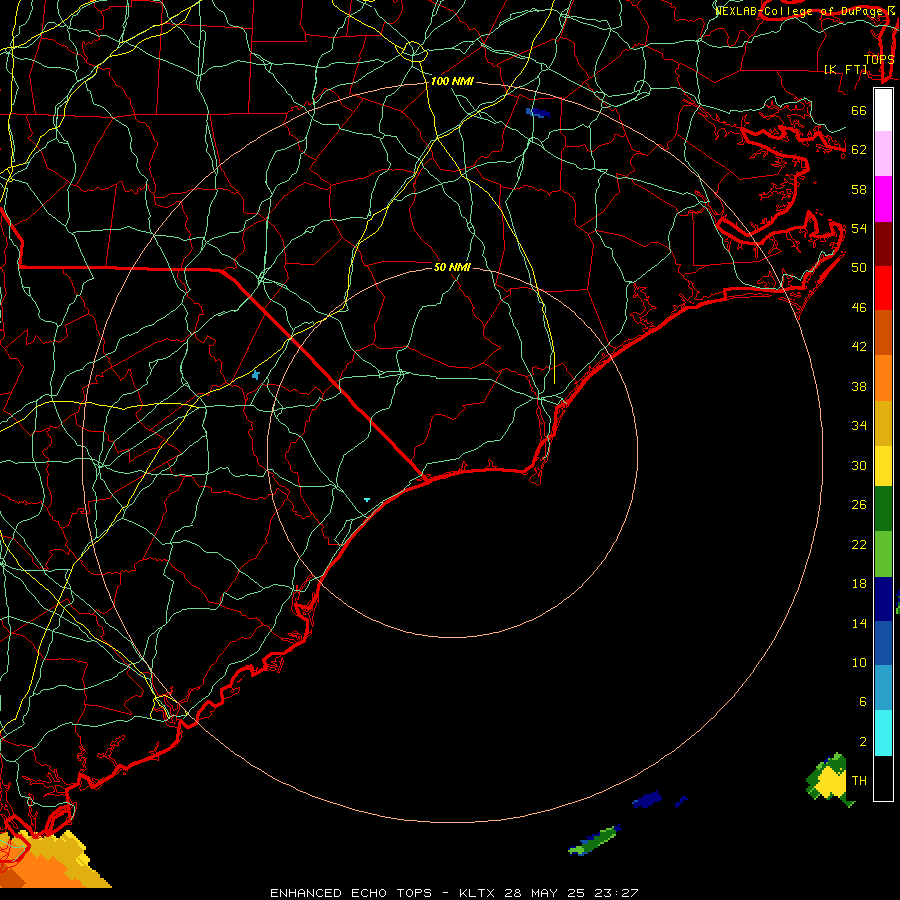Click the small blue echo under the 100 NMI label
The height and width of the screenshot is (900, 900).
coord(537,112)
